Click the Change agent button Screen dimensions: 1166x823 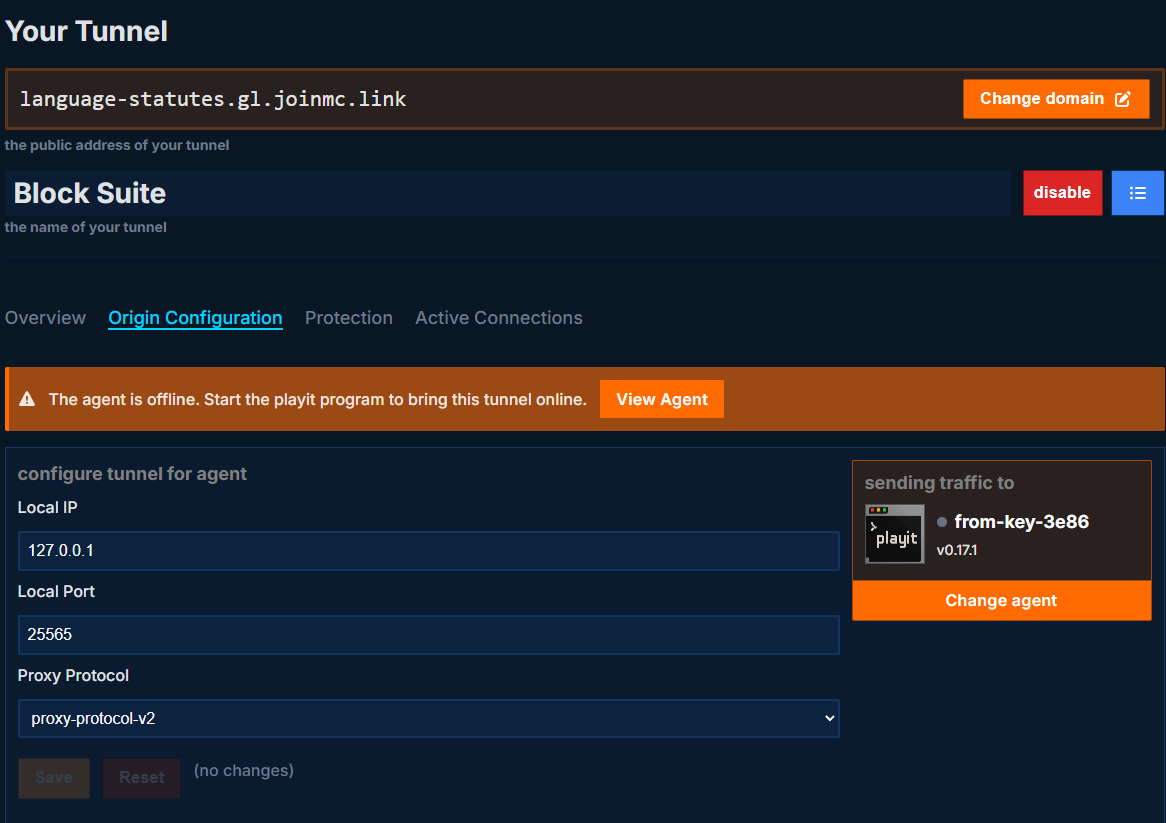1001,600
